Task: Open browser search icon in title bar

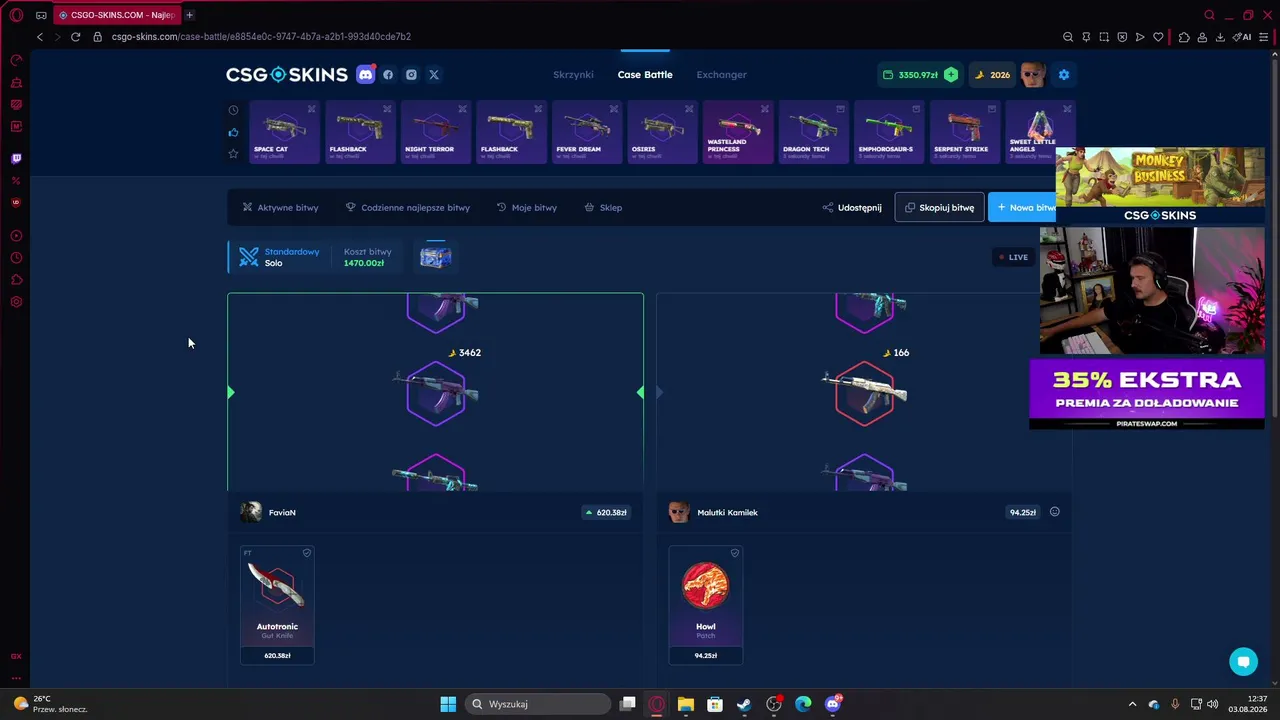Action: click(x=1209, y=15)
